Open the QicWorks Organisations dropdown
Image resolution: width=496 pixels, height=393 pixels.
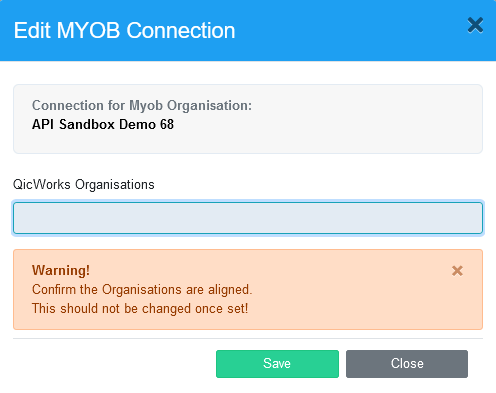pos(248,218)
